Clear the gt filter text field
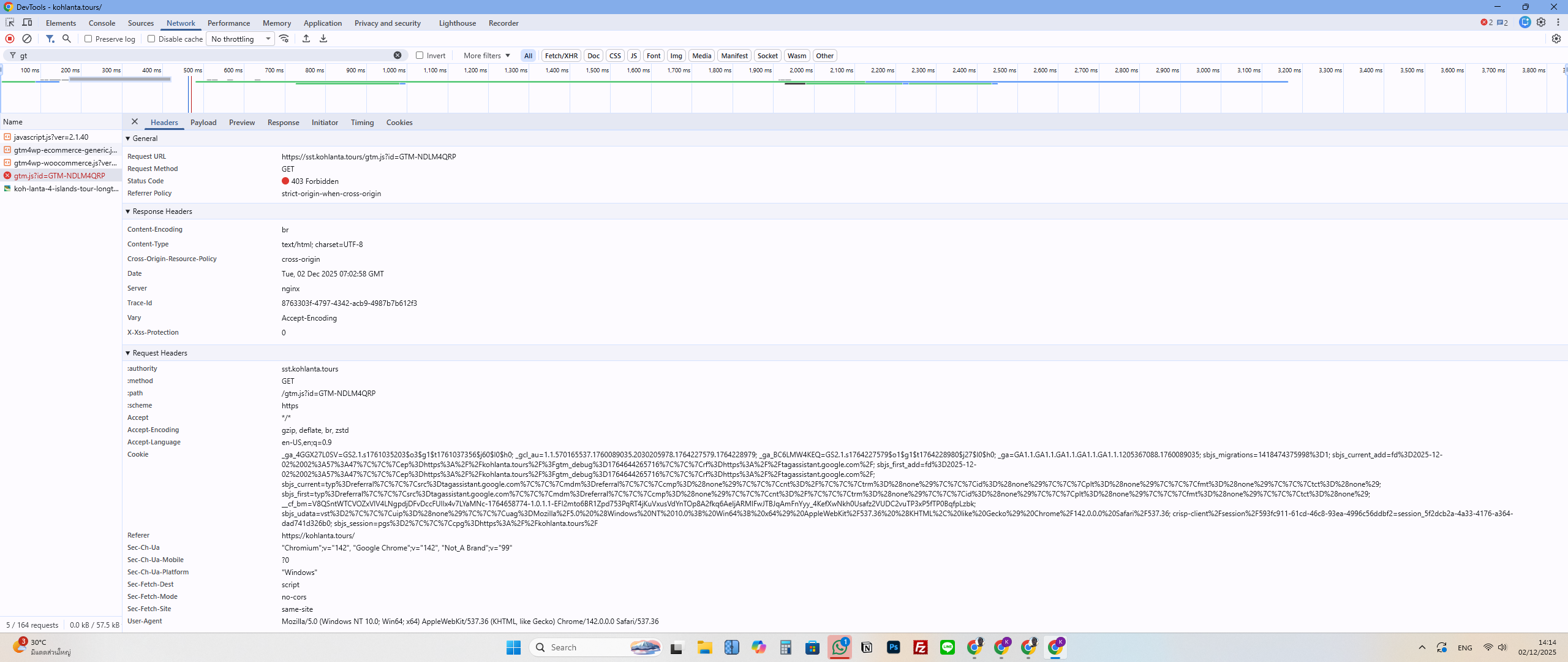 398,55
